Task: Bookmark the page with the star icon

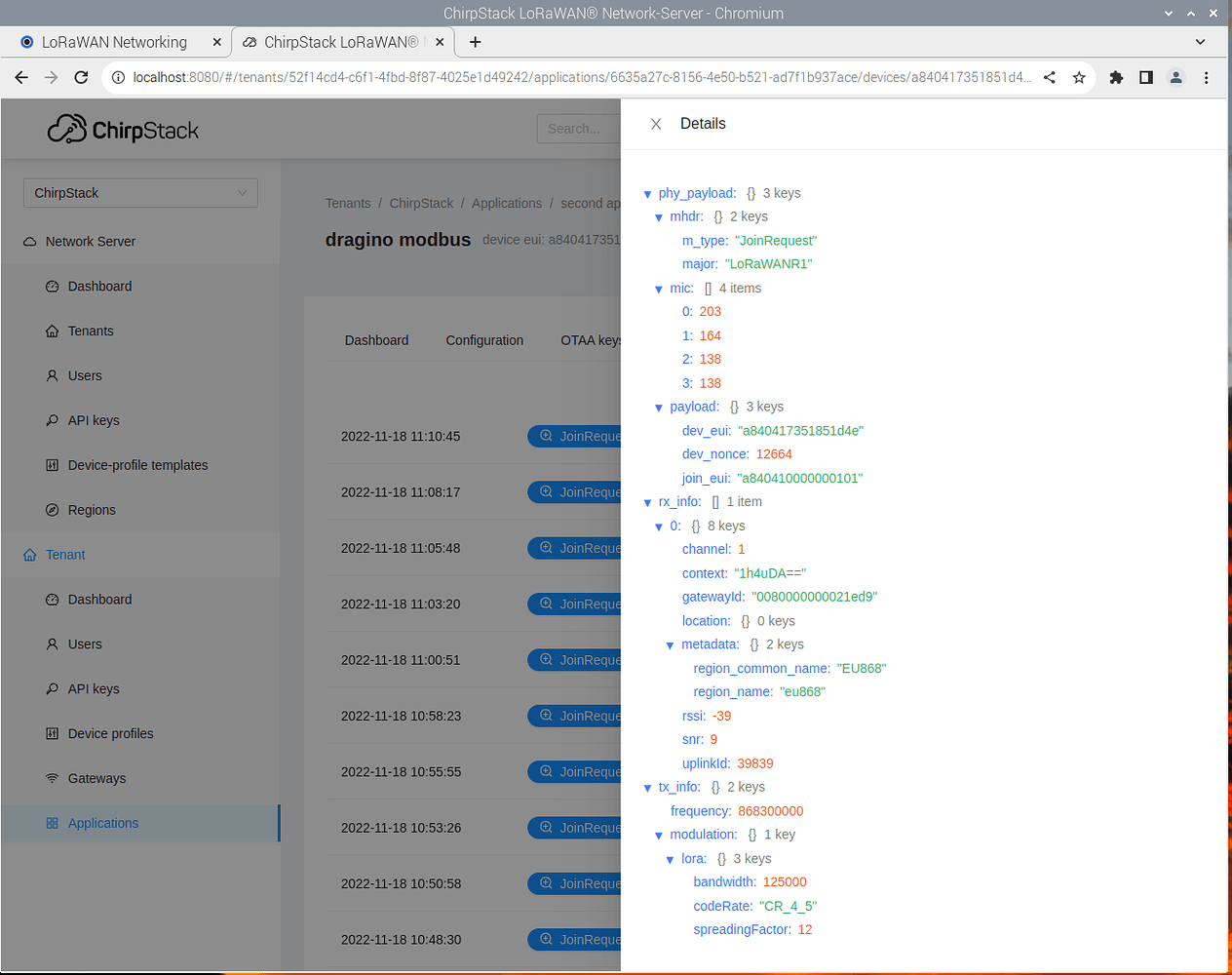Action: click(x=1079, y=76)
